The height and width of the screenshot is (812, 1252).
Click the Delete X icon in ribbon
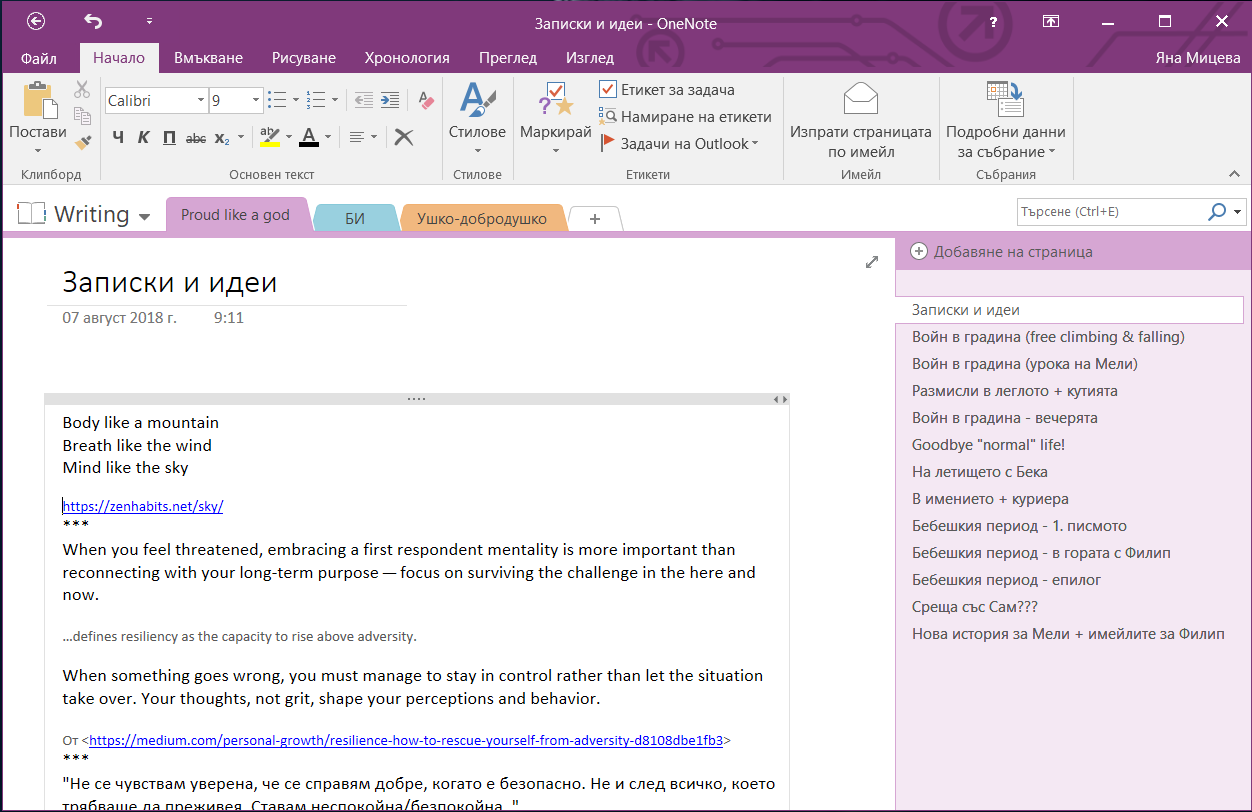click(x=404, y=137)
